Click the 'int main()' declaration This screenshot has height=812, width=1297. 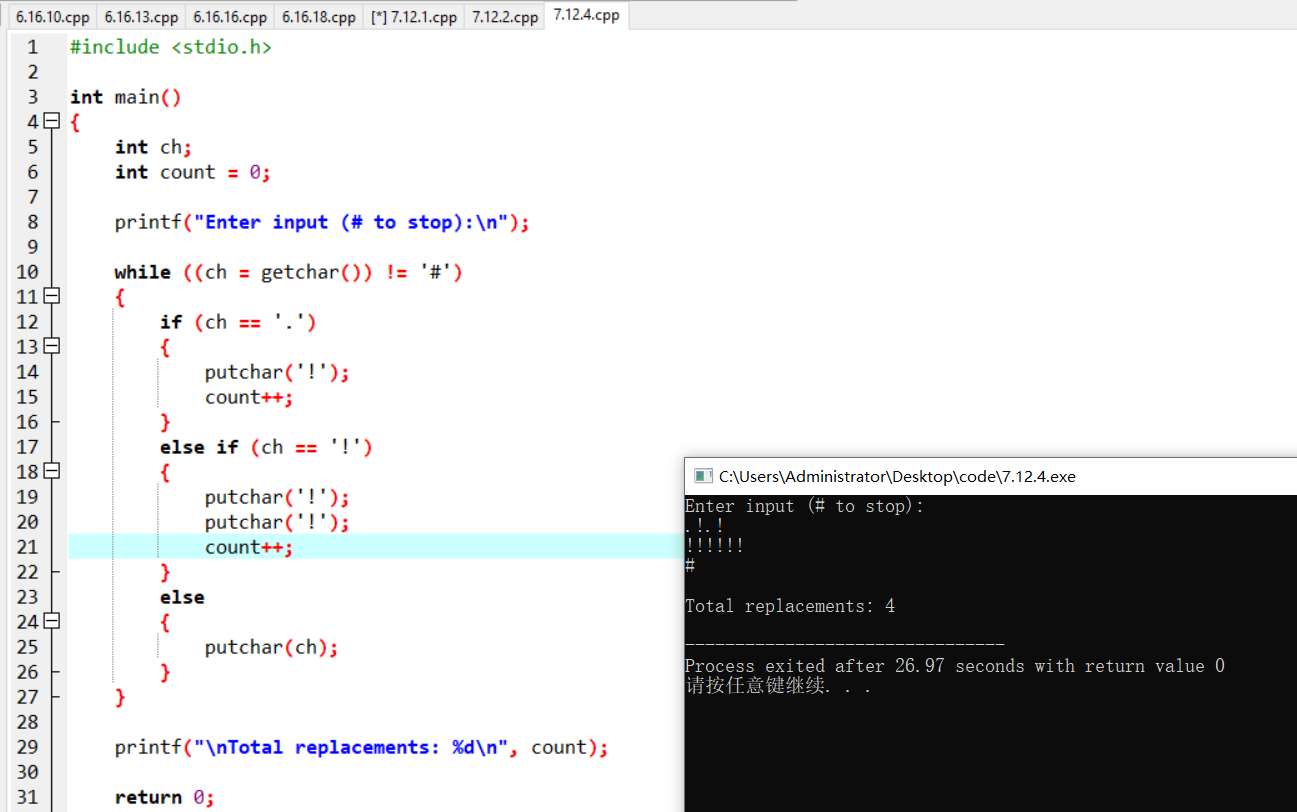pos(126,97)
